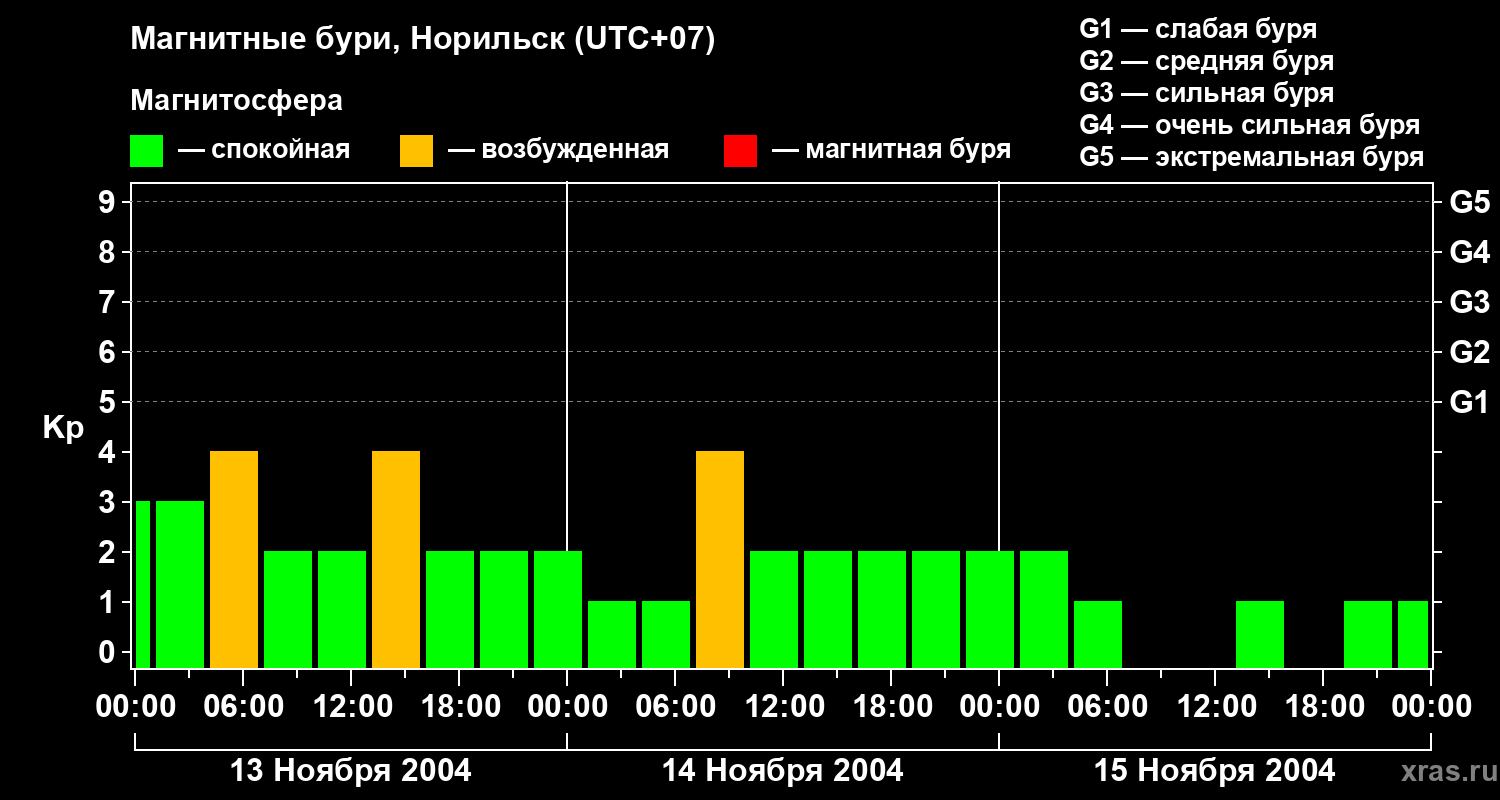Screen dimensions: 1500x800
Task: Select the chart title 'Магнитные бури, Норильск (UTC+07)'
Action: tap(423, 40)
